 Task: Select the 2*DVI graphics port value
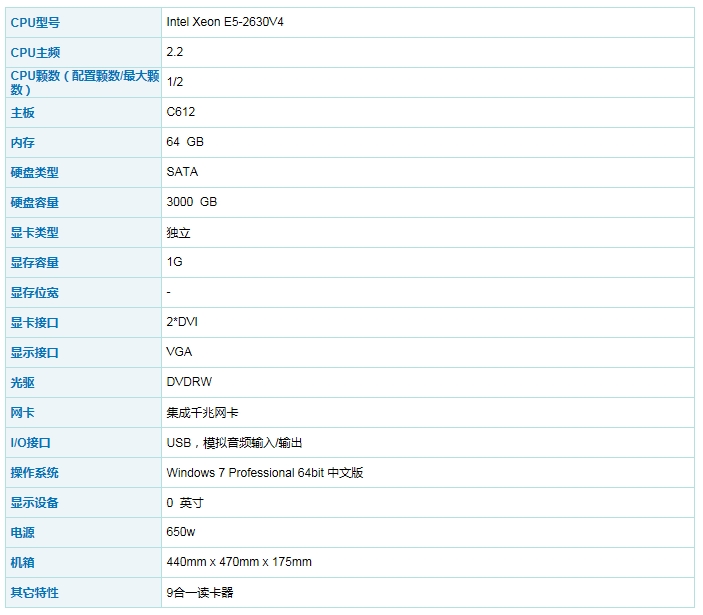[x=184, y=322]
